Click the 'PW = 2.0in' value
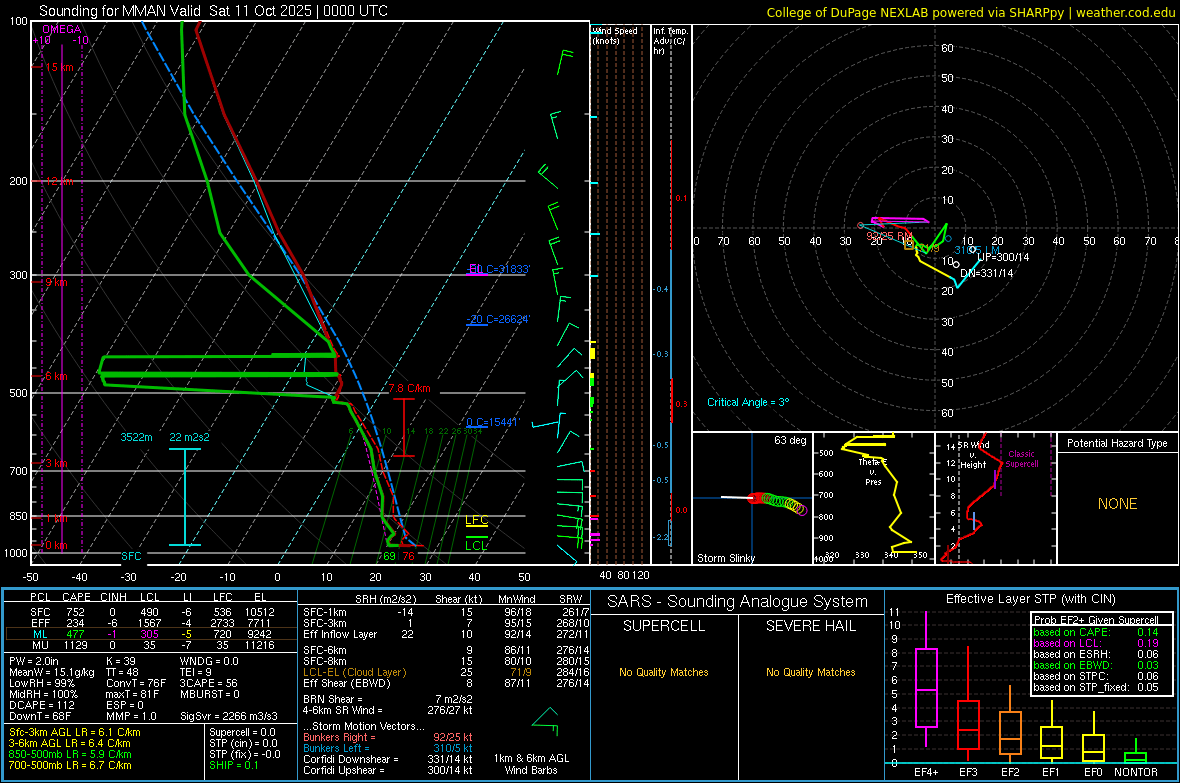Screen dimensions: 1180x783 [34, 661]
